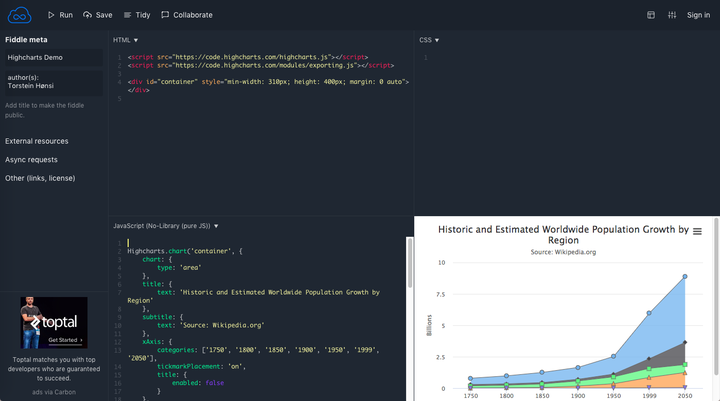
Task: Expand External resources section
Action: pos(37,141)
